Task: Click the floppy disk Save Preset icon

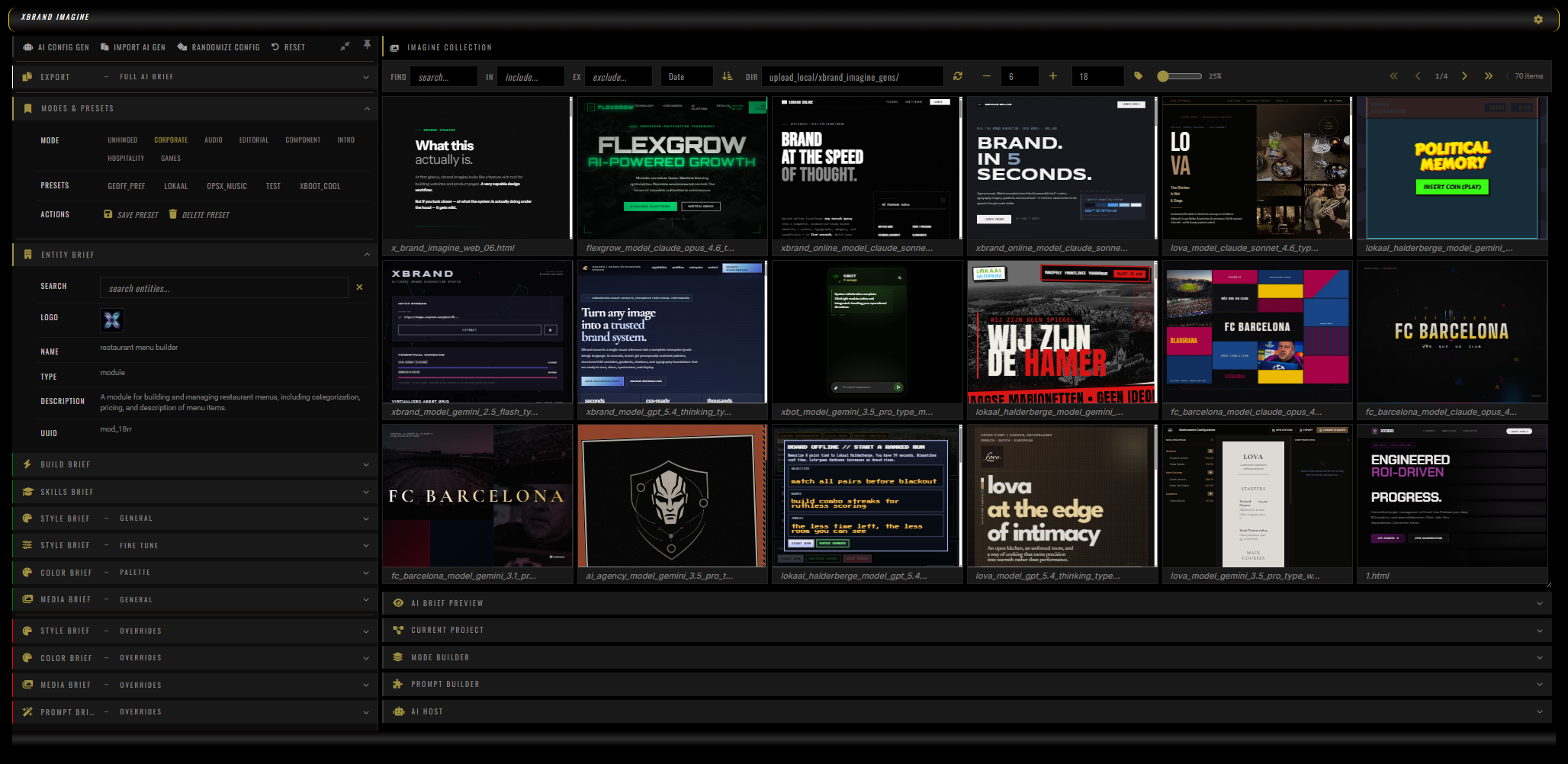Action: click(108, 214)
